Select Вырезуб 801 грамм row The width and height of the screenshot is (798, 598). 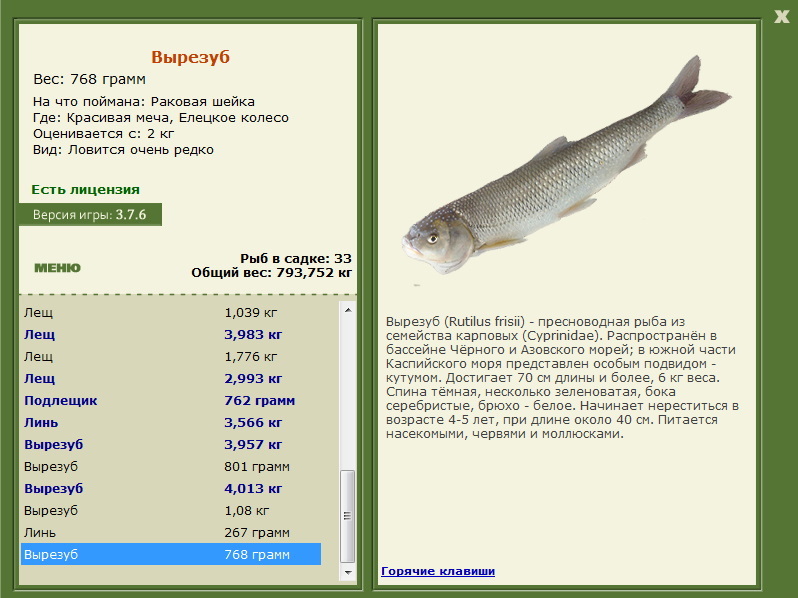tap(172, 467)
